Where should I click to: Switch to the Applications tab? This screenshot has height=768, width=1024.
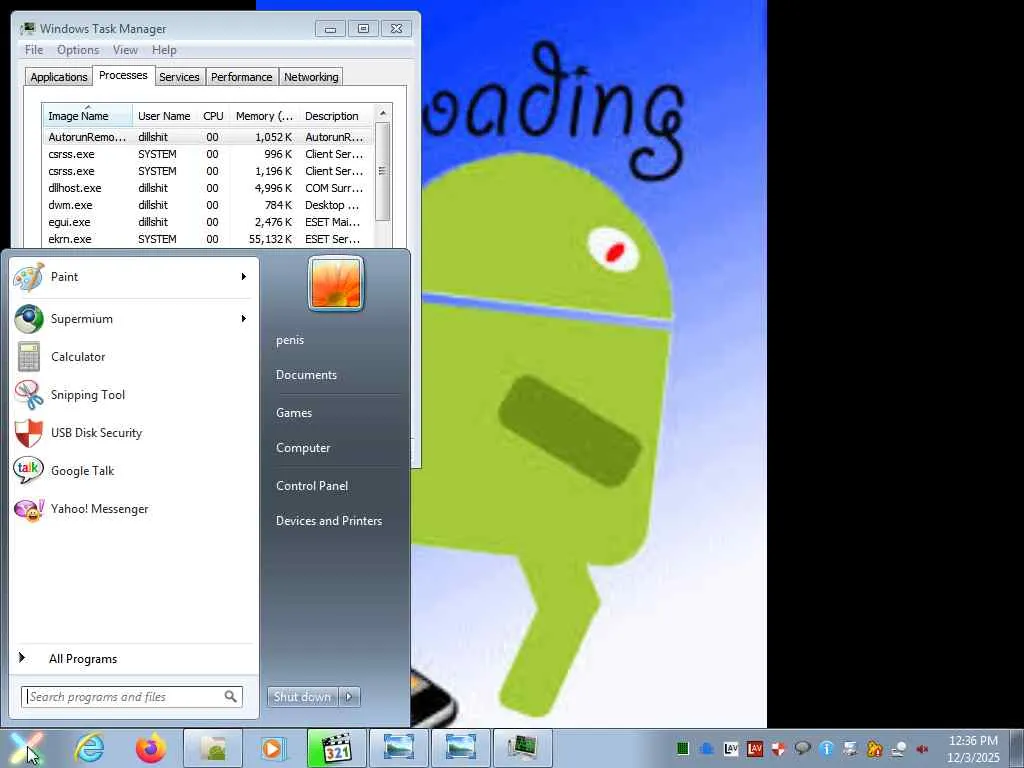59,77
